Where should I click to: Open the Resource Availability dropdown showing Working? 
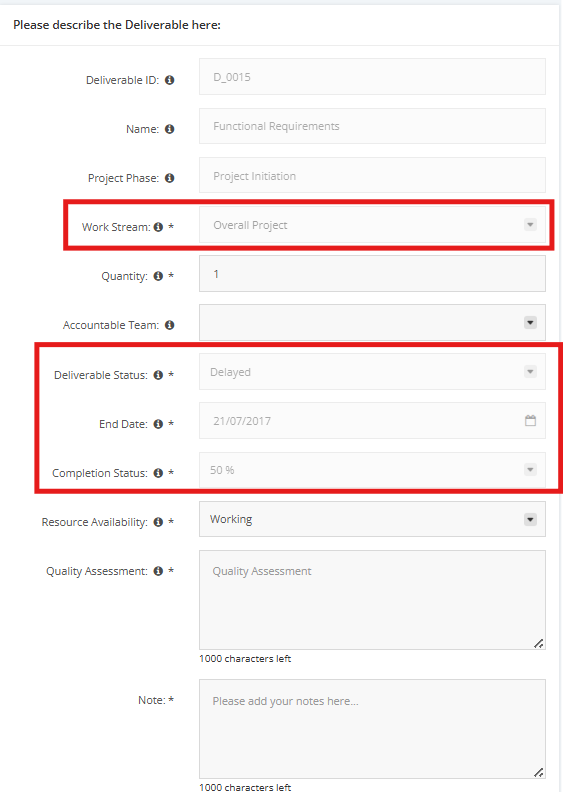point(372,519)
